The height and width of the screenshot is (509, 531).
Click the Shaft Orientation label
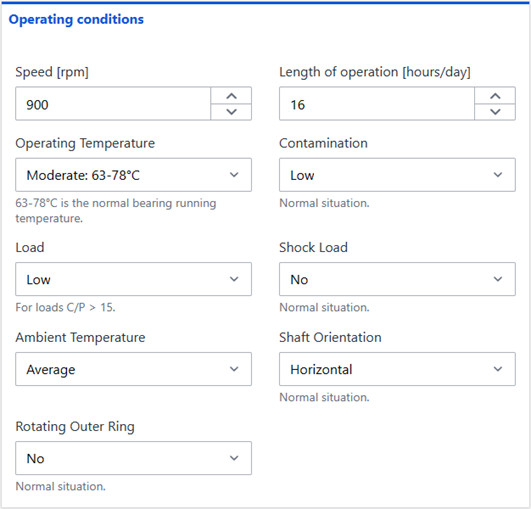click(330, 337)
